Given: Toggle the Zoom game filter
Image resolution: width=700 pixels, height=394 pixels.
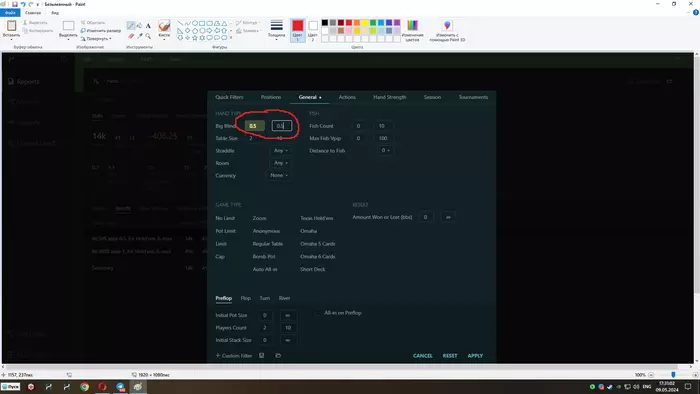Looking at the screenshot, I should click(x=259, y=218).
